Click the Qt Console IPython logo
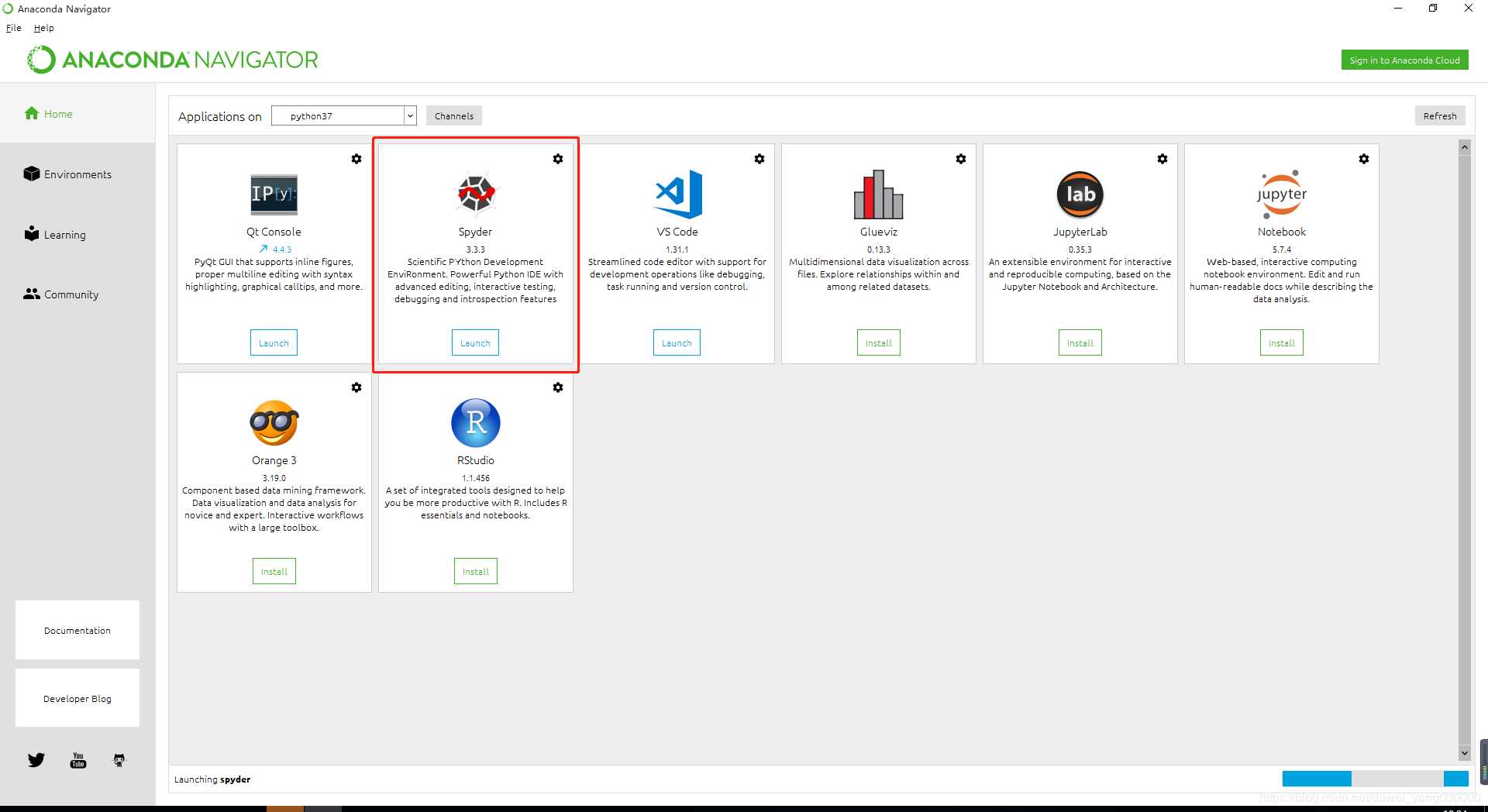Viewport: 1488px width, 812px height. pyautogui.click(x=274, y=194)
